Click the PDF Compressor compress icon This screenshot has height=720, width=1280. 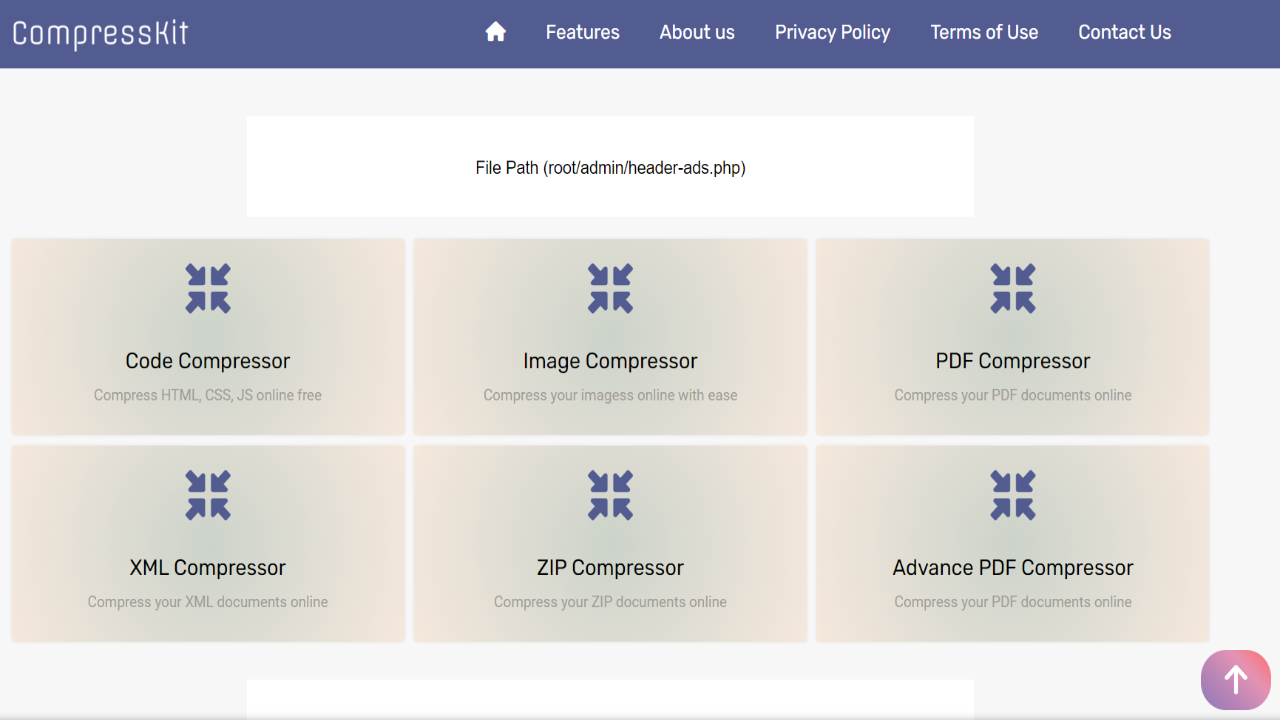[1012, 288]
